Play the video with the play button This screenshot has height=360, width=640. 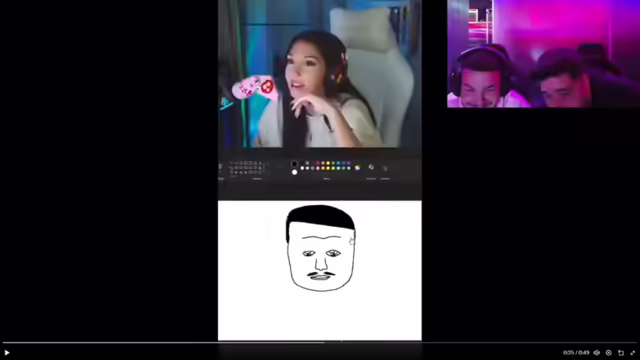(7, 352)
